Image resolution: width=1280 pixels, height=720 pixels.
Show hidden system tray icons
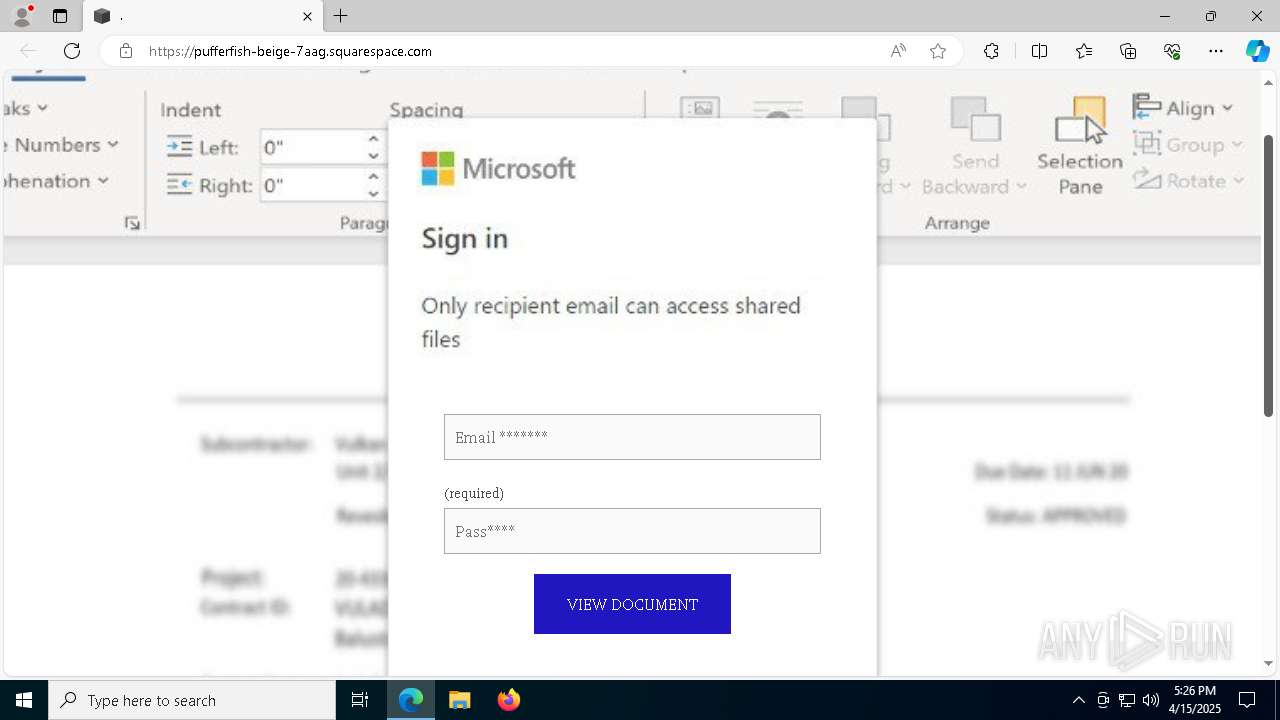tap(1078, 700)
